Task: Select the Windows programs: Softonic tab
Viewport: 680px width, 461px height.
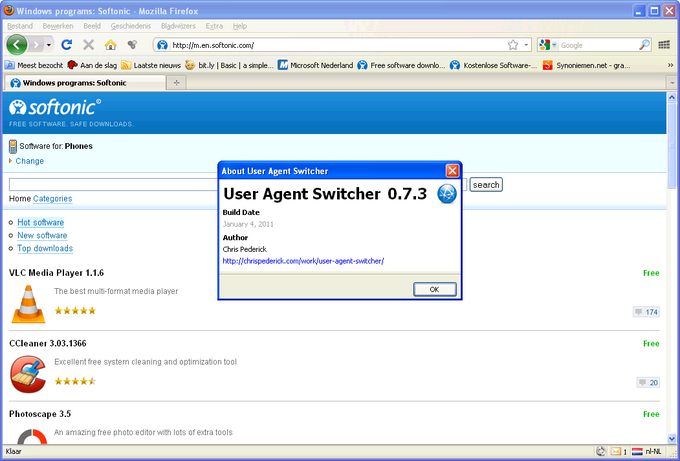Action: pos(85,83)
